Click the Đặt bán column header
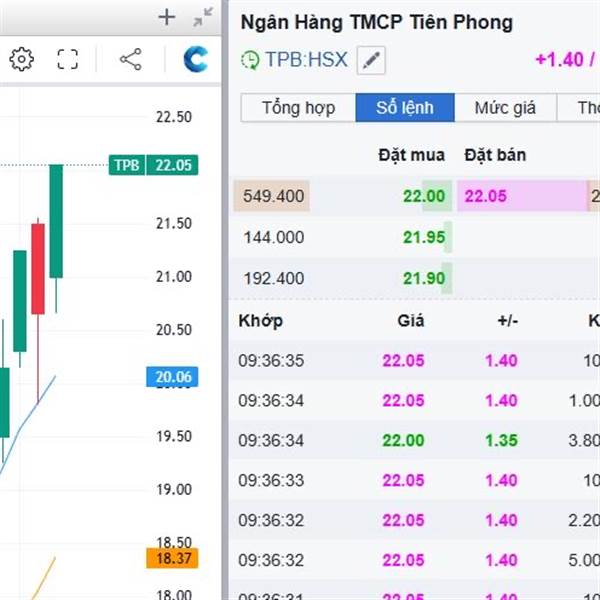This screenshot has width=600, height=600. 495,155
